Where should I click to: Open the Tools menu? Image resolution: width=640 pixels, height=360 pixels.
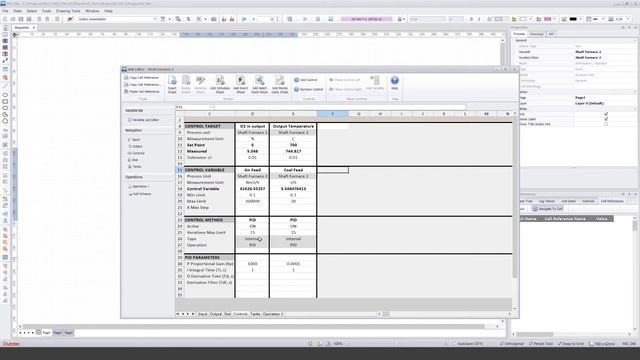click(47, 11)
